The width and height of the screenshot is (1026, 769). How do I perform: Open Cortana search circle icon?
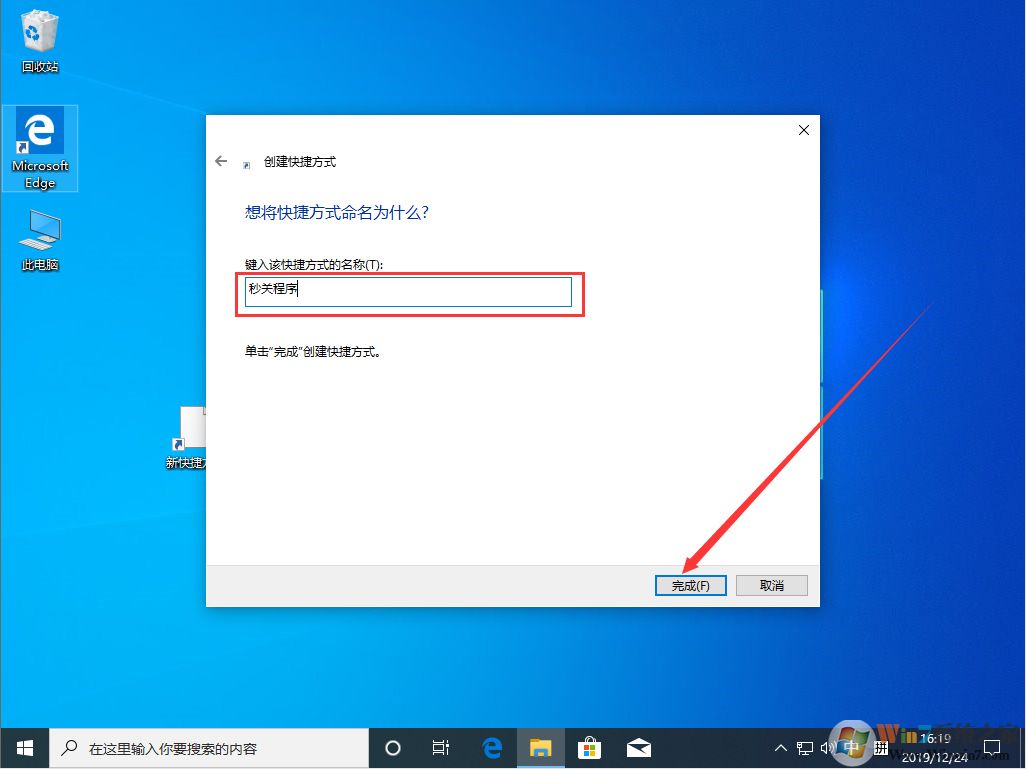392,747
